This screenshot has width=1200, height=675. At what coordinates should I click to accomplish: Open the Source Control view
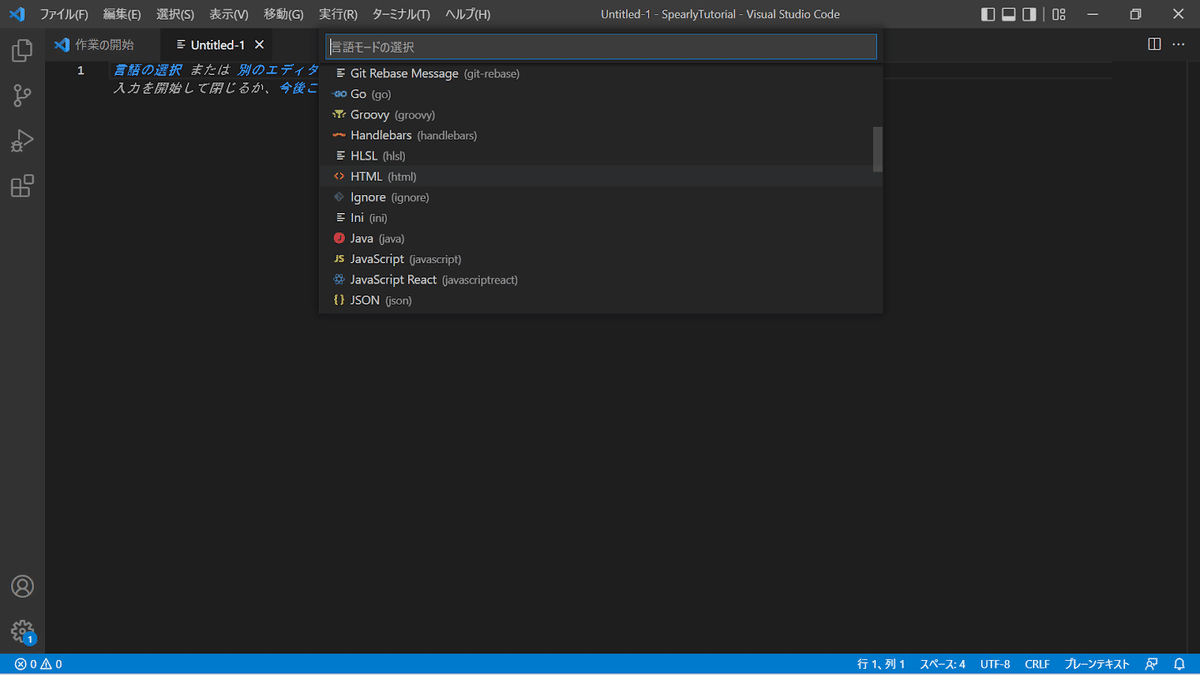[22, 96]
